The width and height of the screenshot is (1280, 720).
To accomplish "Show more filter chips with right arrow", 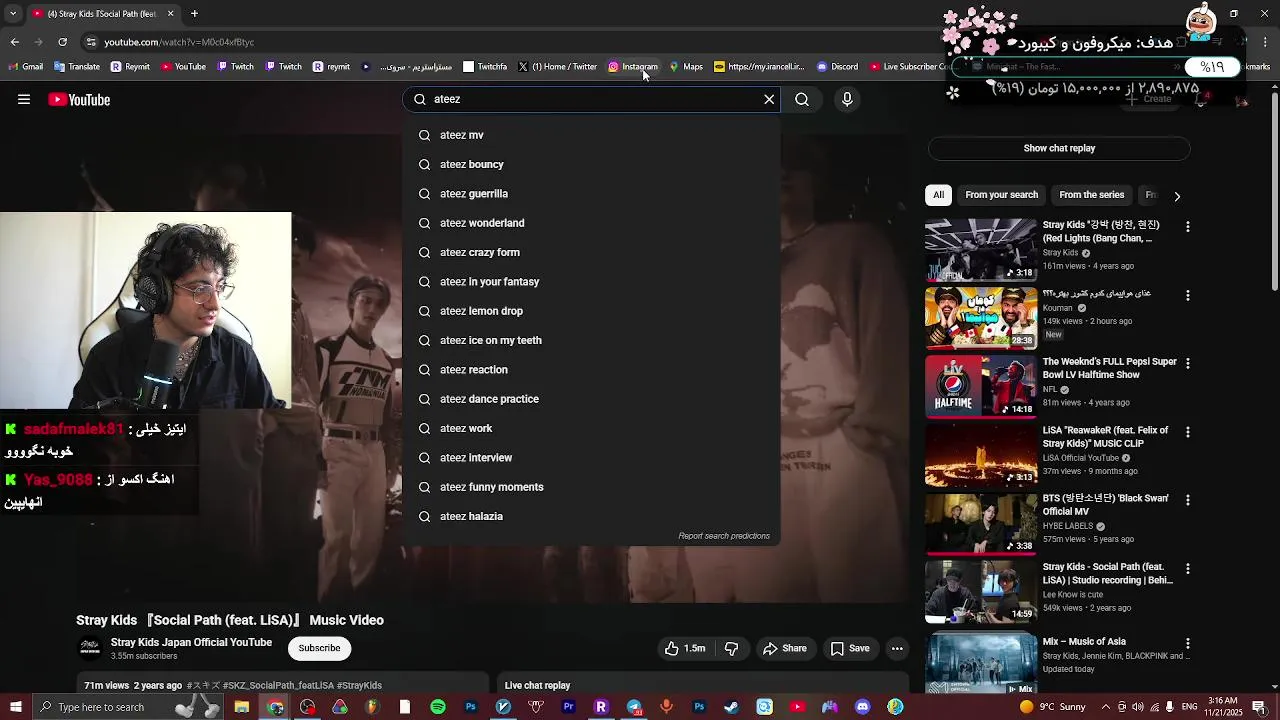I will (1177, 196).
